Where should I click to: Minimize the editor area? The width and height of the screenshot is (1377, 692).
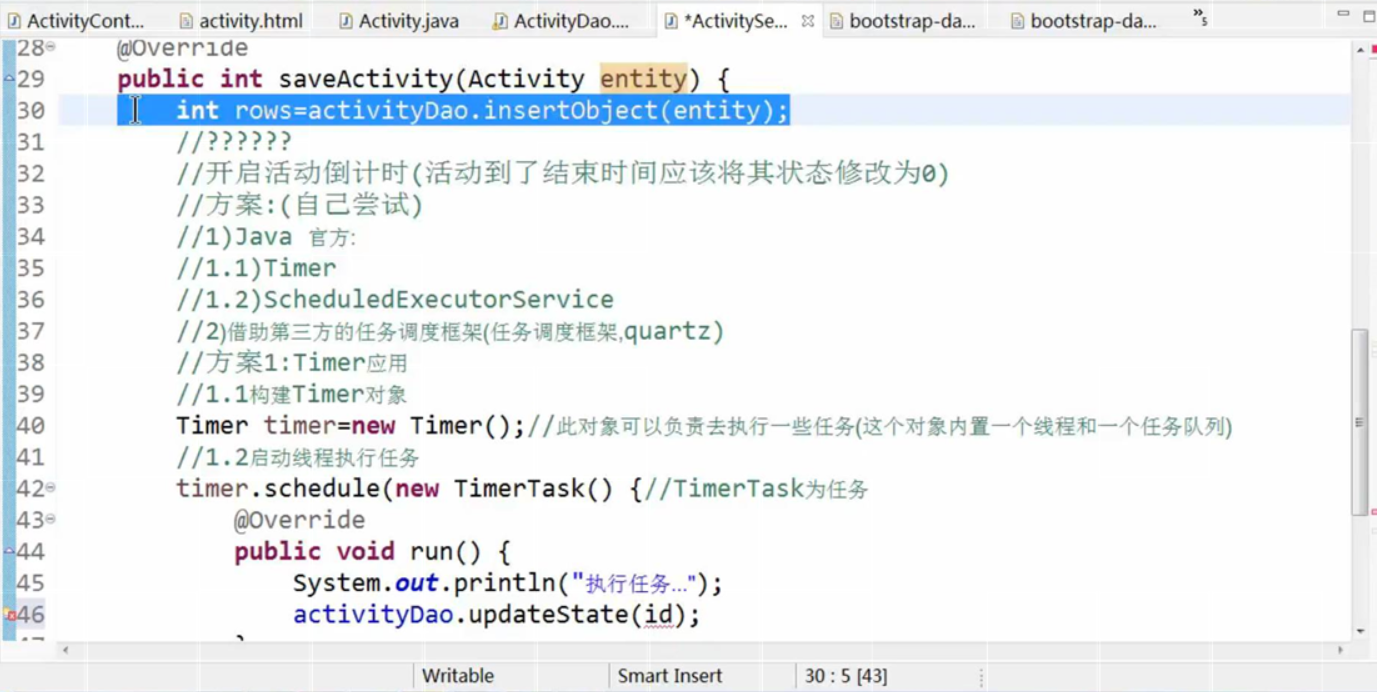[x=1343, y=15]
